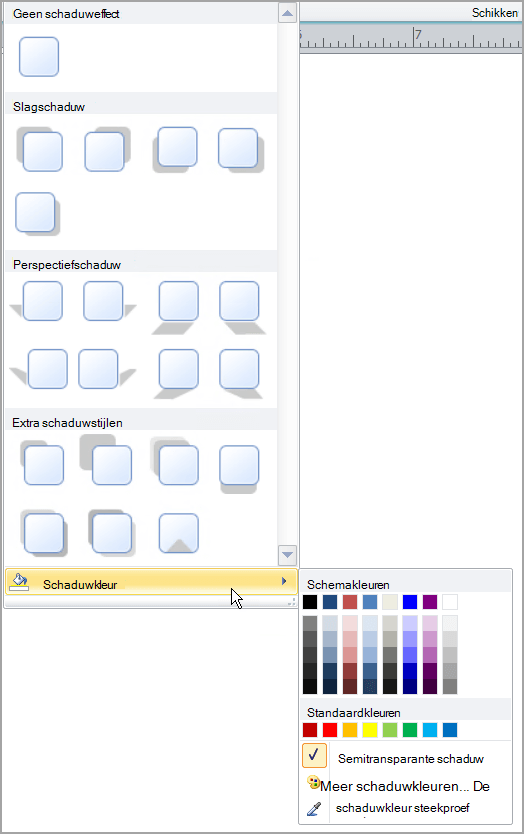Select medium blue scheme color swatch

370,602
